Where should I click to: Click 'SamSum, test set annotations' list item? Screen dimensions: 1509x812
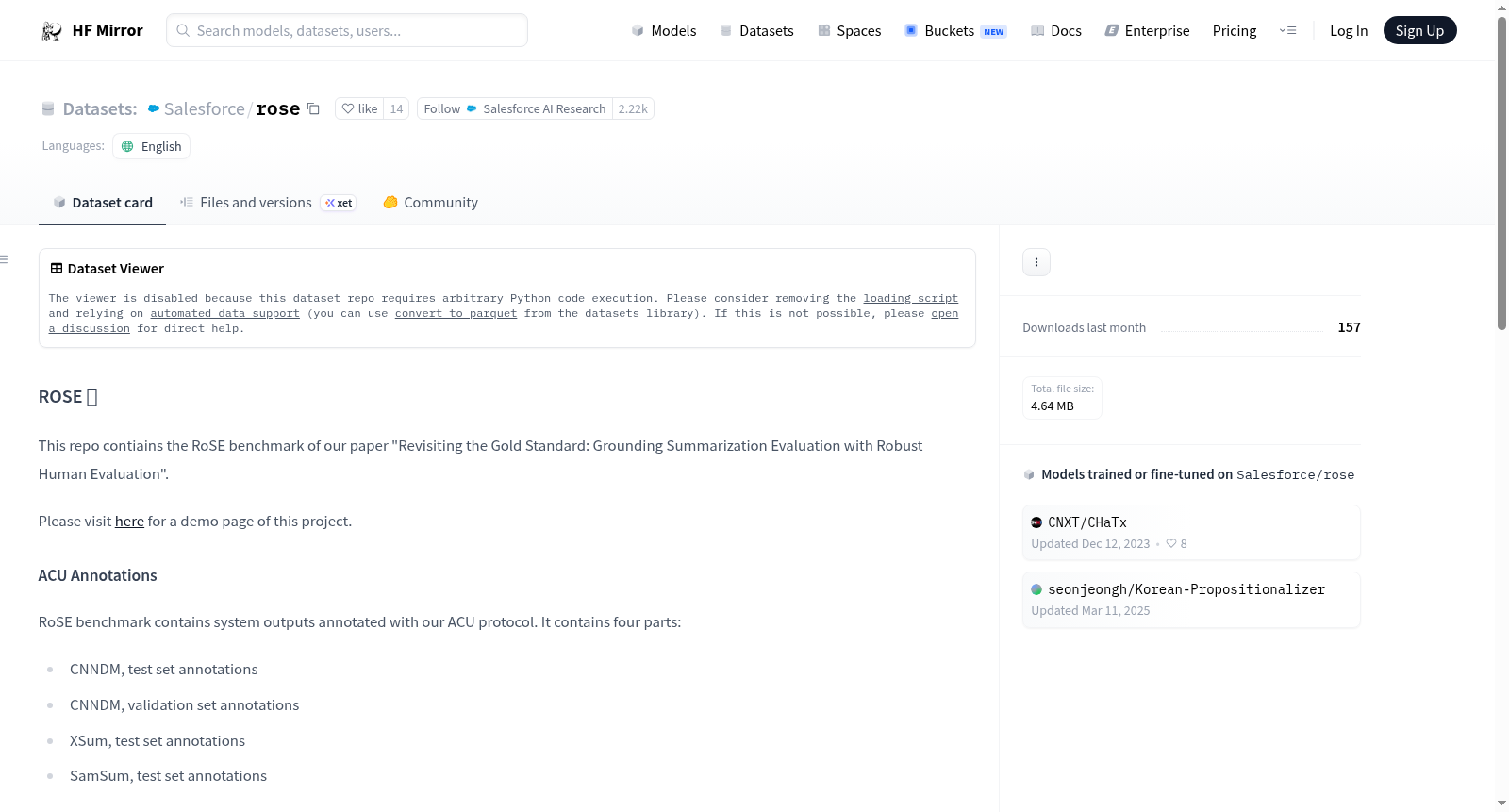pyautogui.click(x=168, y=776)
